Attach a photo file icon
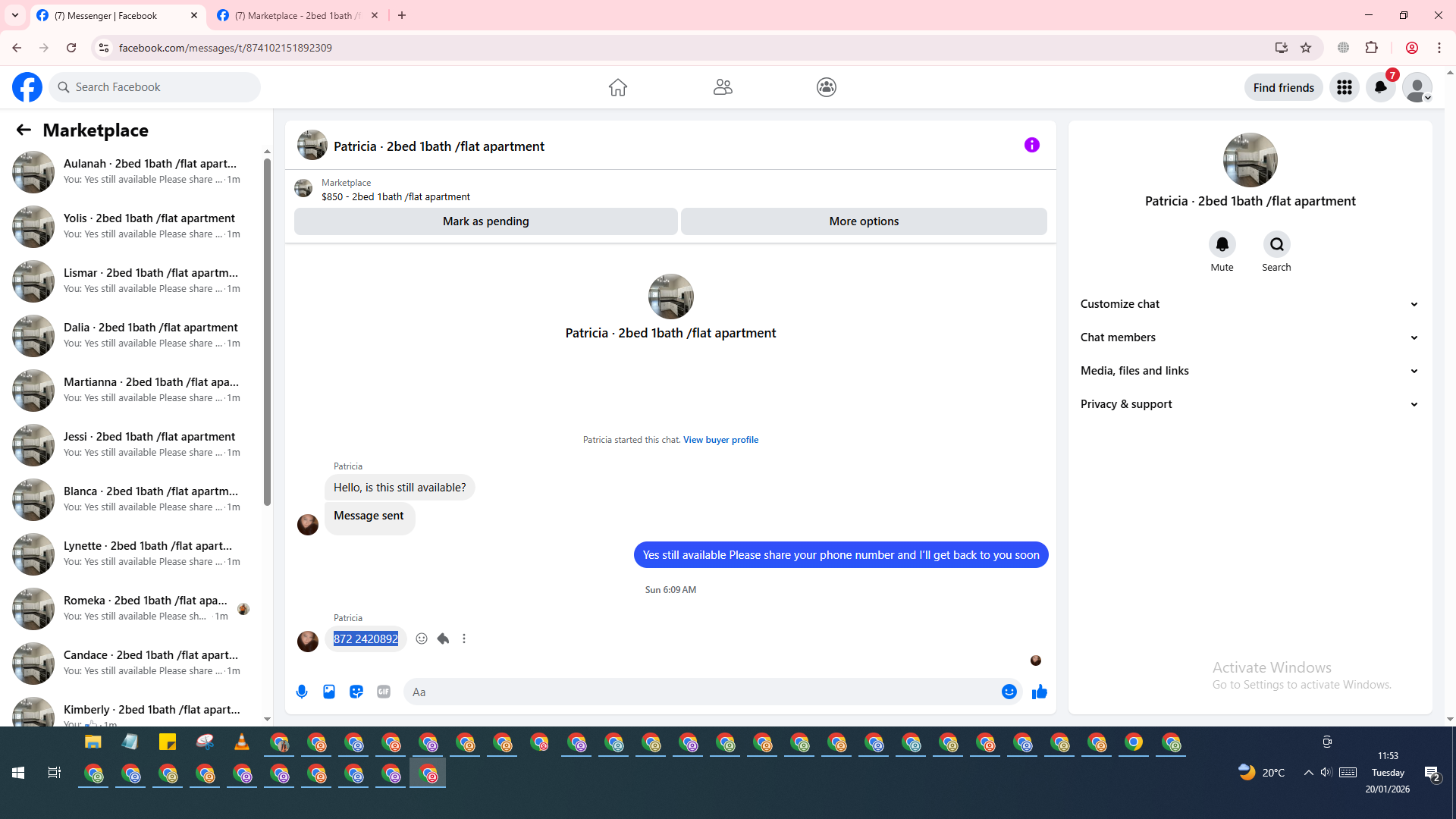The image size is (1456, 819). (x=329, y=692)
